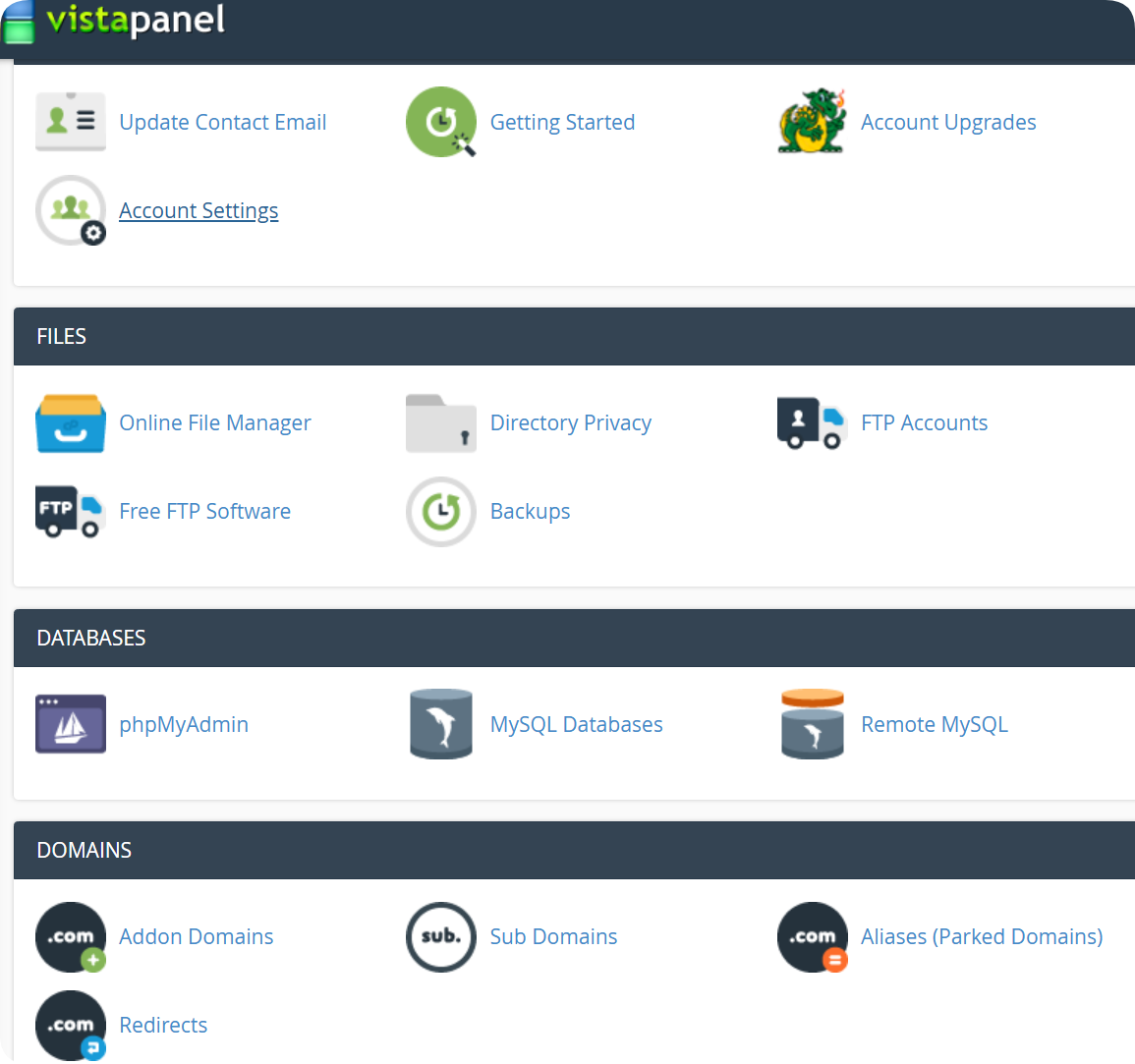Click the Getting Started green icon
This screenshot has width=1135, height=1064.
tap(441, 122)
